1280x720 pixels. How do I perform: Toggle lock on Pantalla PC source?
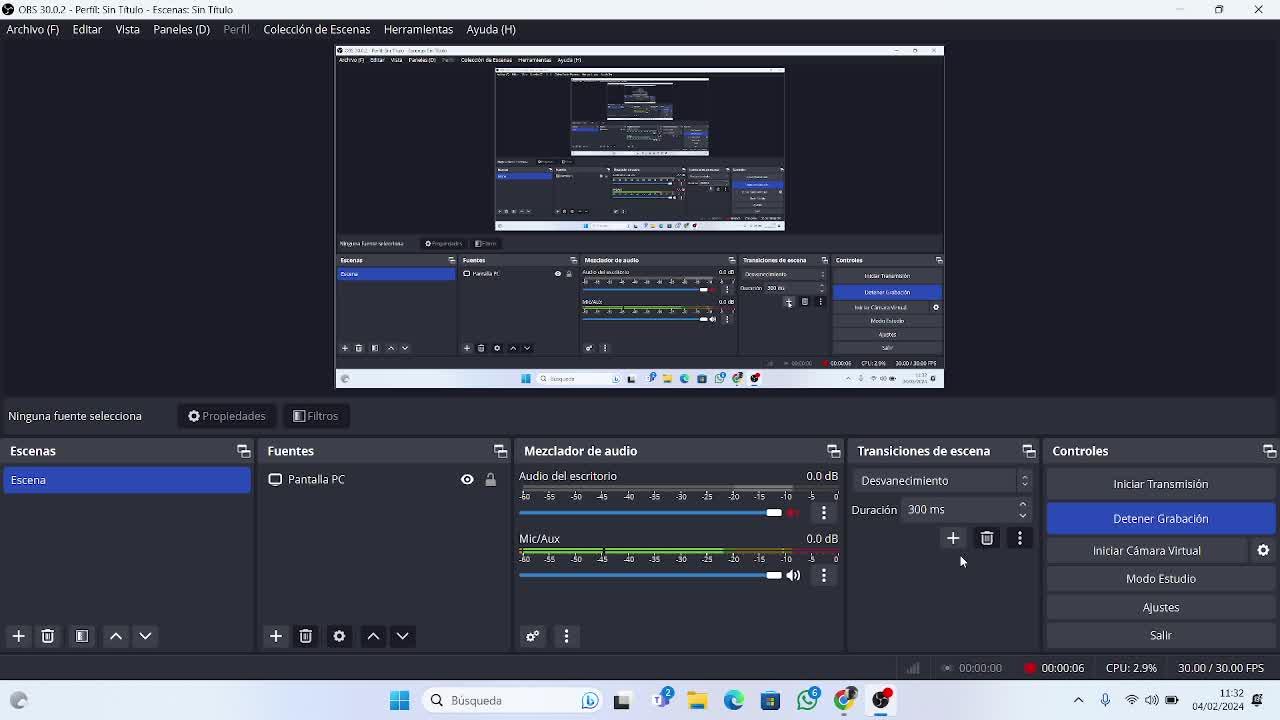pyautogui.click(x=490, y=480)
